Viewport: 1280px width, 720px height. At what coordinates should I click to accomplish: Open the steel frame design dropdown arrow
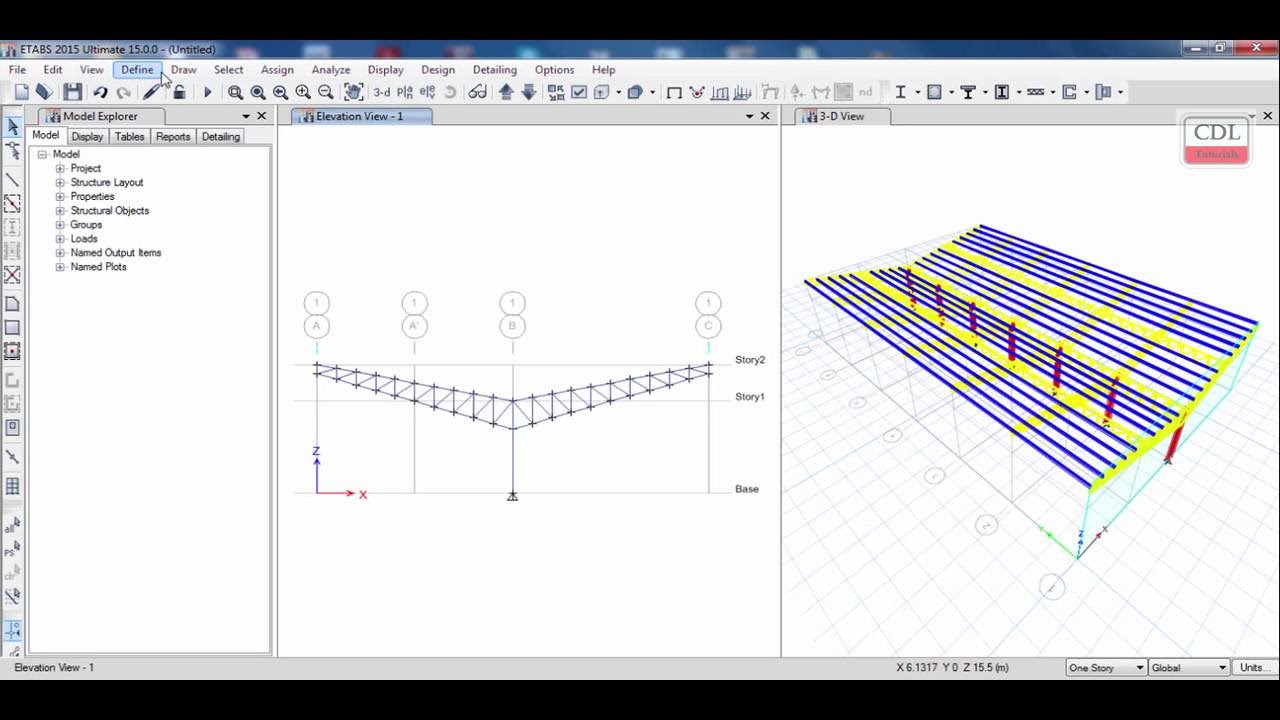984,92
